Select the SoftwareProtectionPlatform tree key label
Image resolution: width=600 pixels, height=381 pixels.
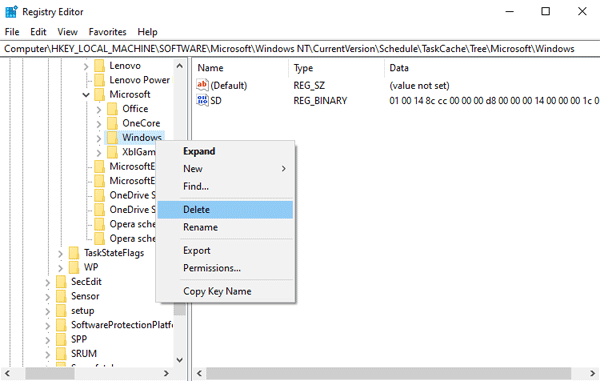pos(122,325)
